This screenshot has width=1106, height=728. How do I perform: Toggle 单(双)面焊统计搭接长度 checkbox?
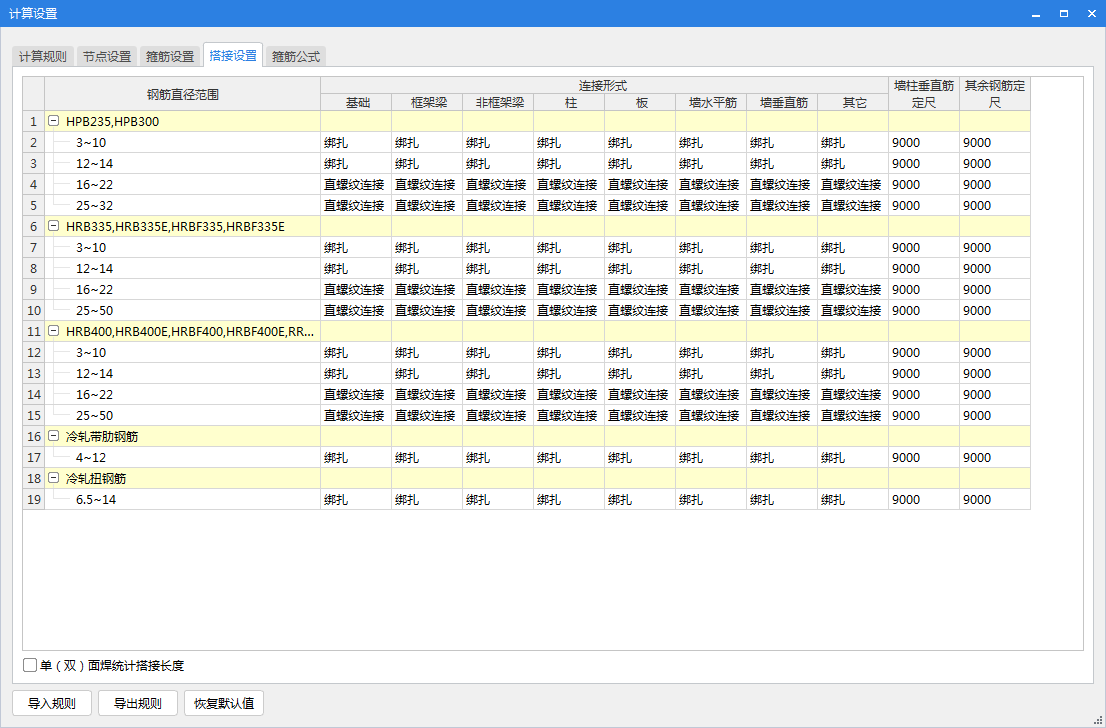(x=30, y=665)
